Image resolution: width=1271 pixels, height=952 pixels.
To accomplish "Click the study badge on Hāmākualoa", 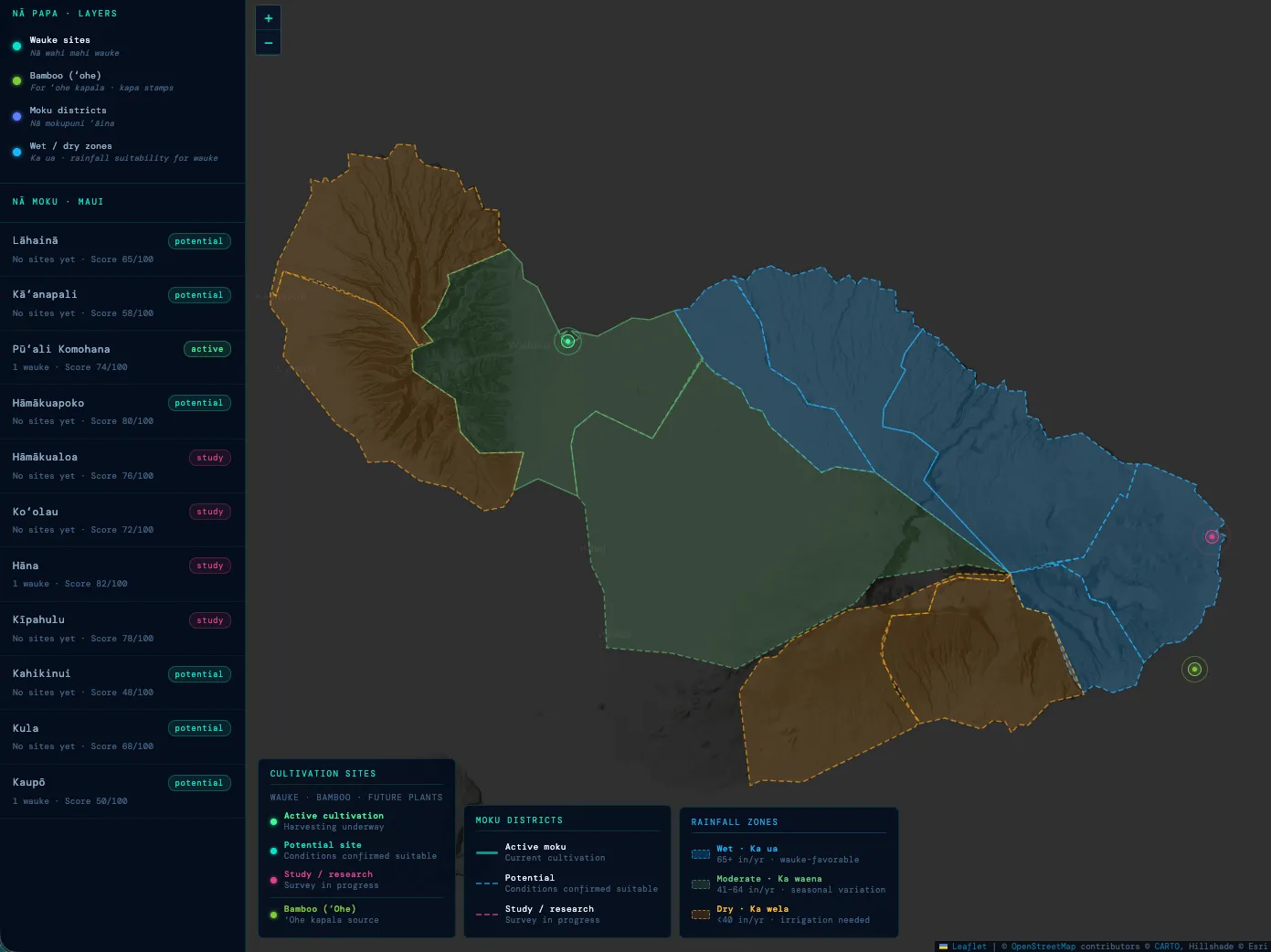I will coord(210,458).
